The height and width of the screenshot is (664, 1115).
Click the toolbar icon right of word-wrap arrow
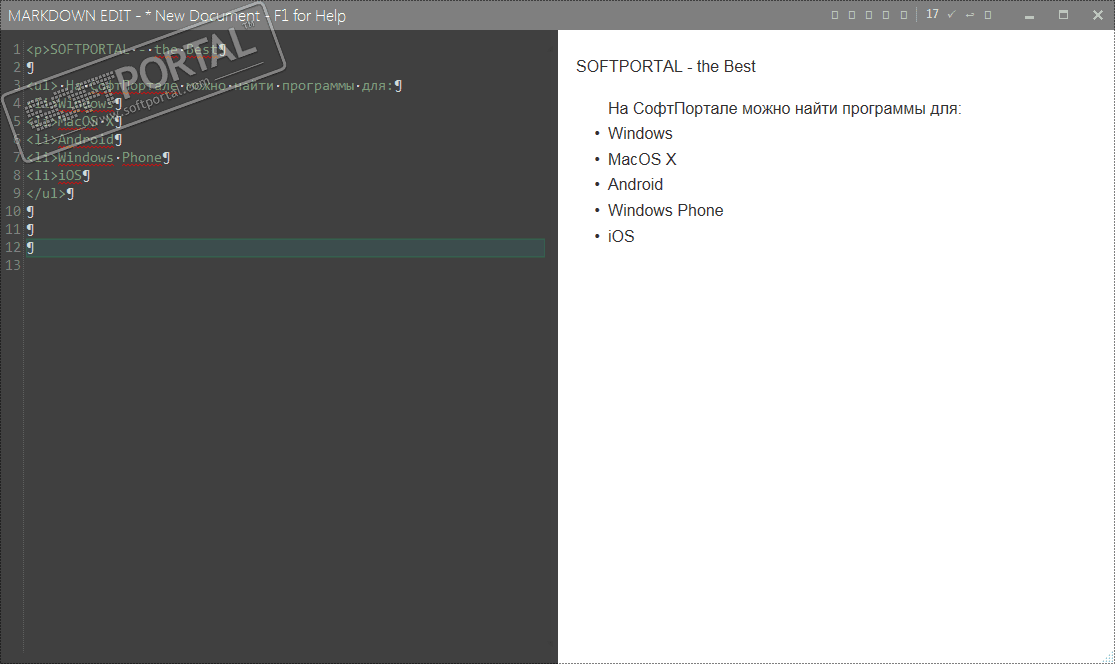(x=988, y=15)
